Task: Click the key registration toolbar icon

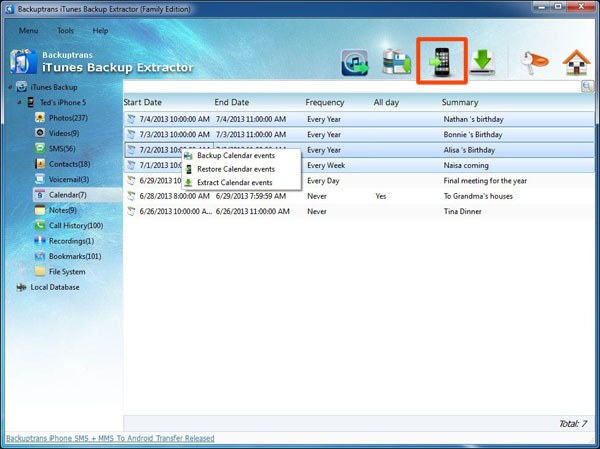Action: (535, 62)
